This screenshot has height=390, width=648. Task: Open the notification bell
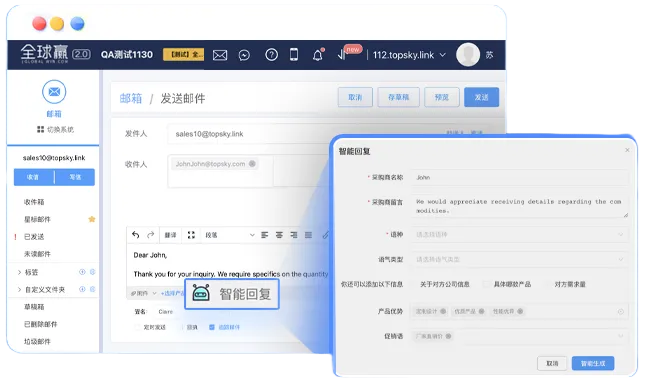coord(317,55)
